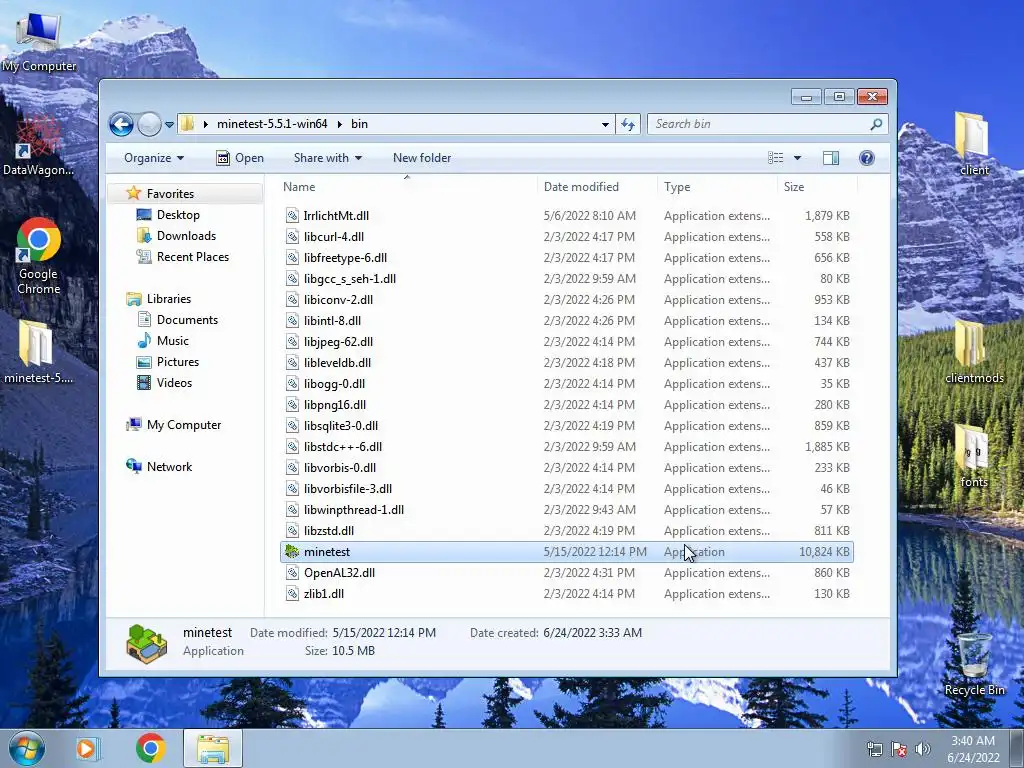Open Windows Media Player from taskbar
1024x768 pixels.
(87, 748)
